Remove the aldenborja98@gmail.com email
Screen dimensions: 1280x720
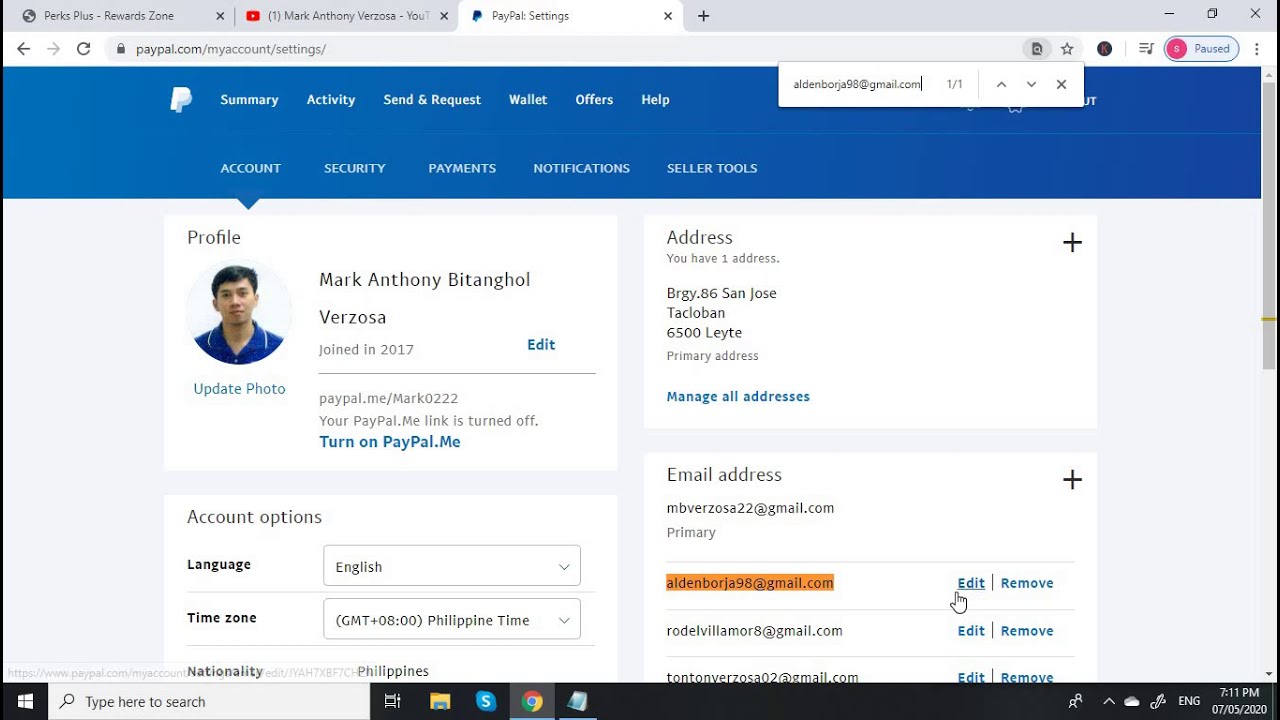tap(1027, 583)
